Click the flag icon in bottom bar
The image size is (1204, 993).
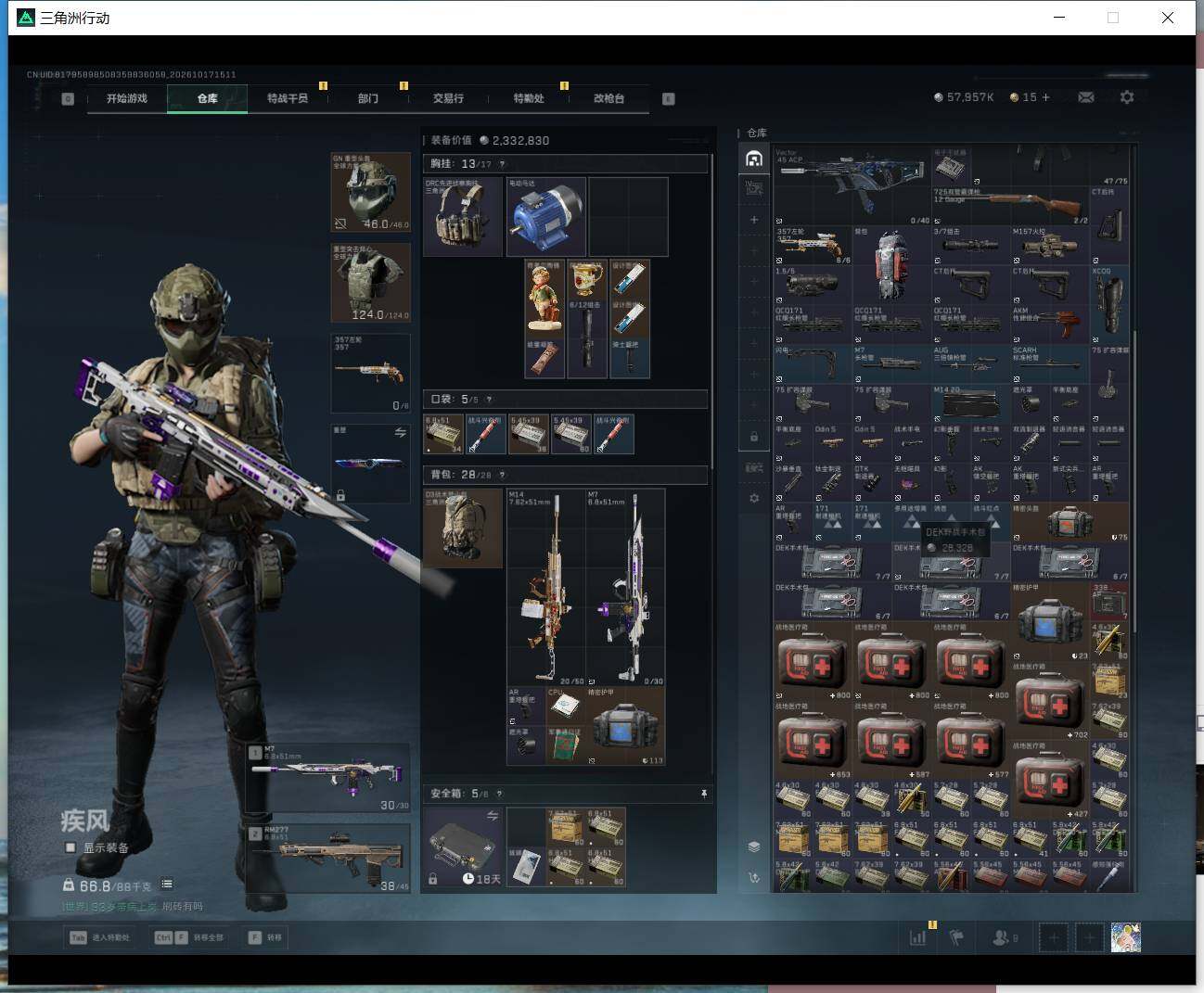[x=956, y=937]
